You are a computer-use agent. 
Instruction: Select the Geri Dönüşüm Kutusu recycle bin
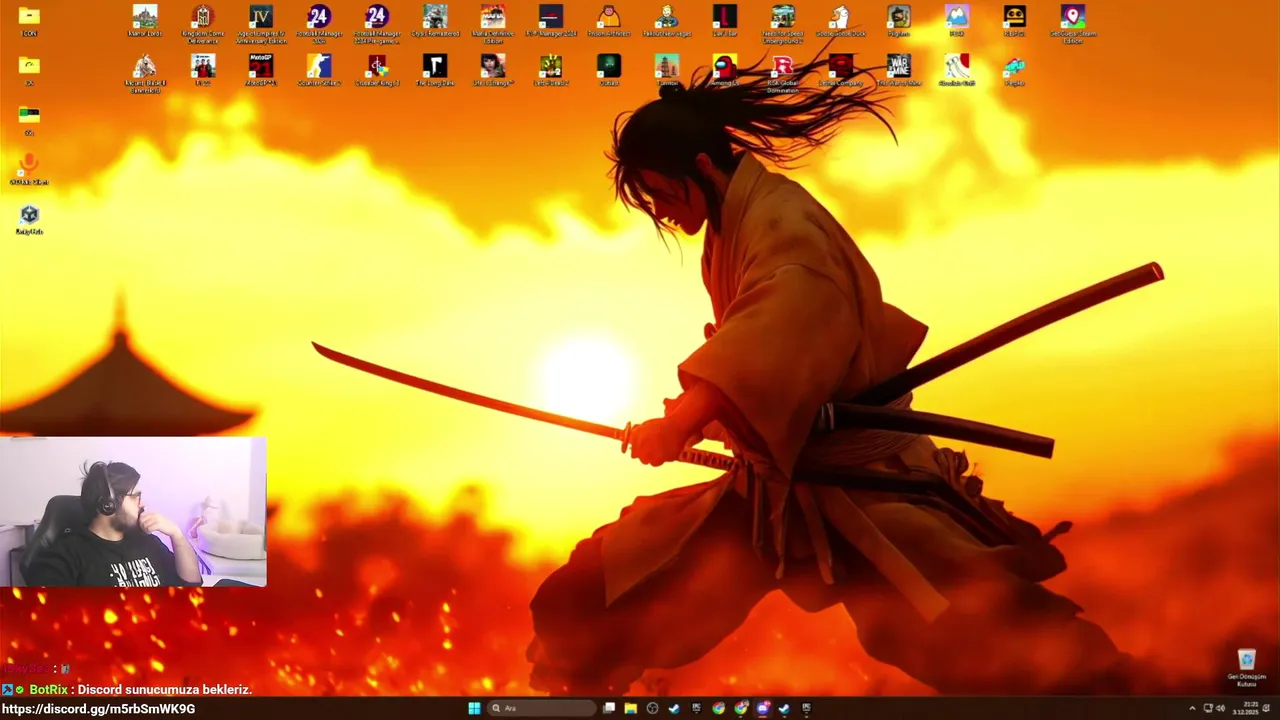(1247, 668)
